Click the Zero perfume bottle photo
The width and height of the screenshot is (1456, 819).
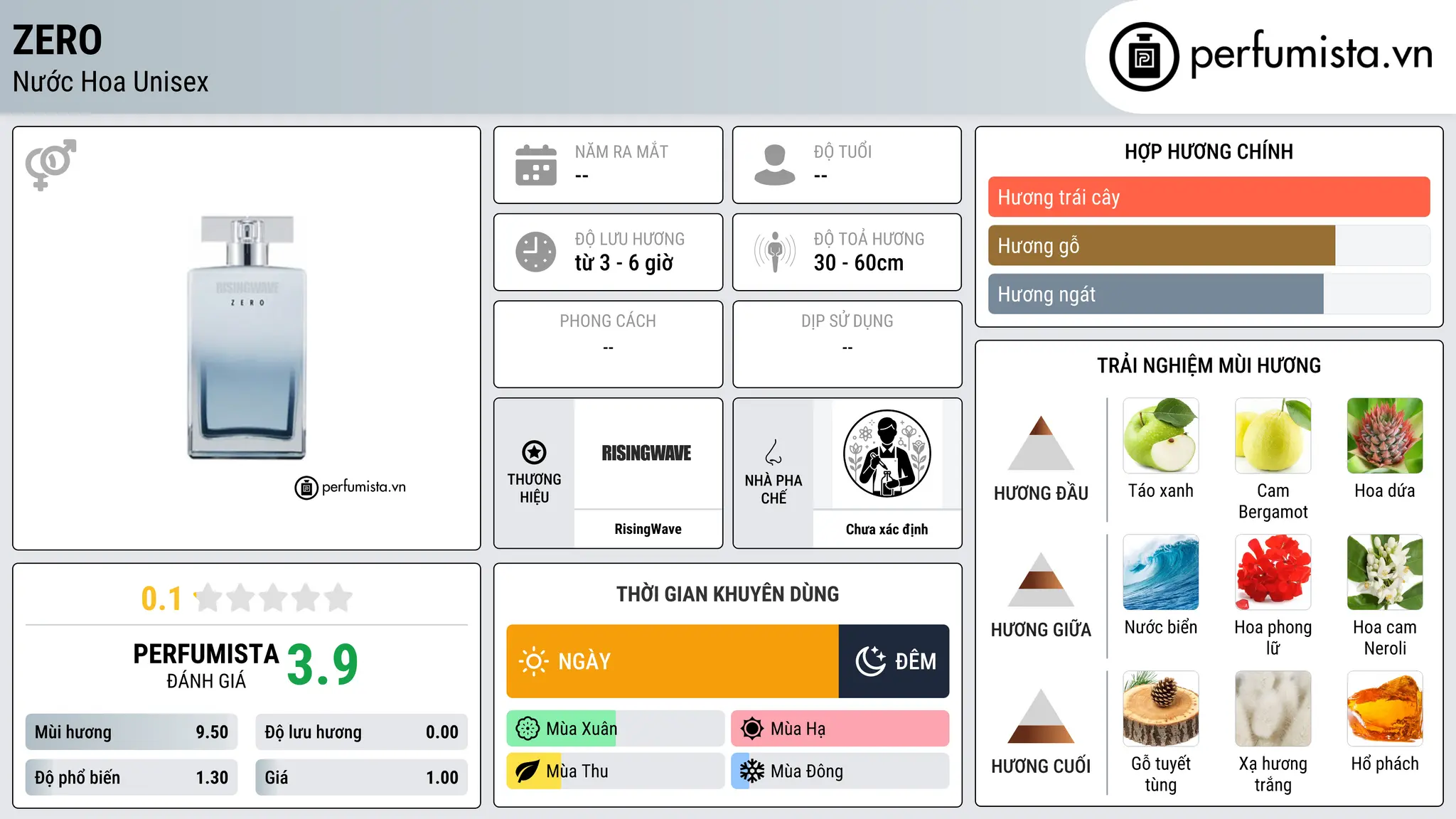point(247,337)
